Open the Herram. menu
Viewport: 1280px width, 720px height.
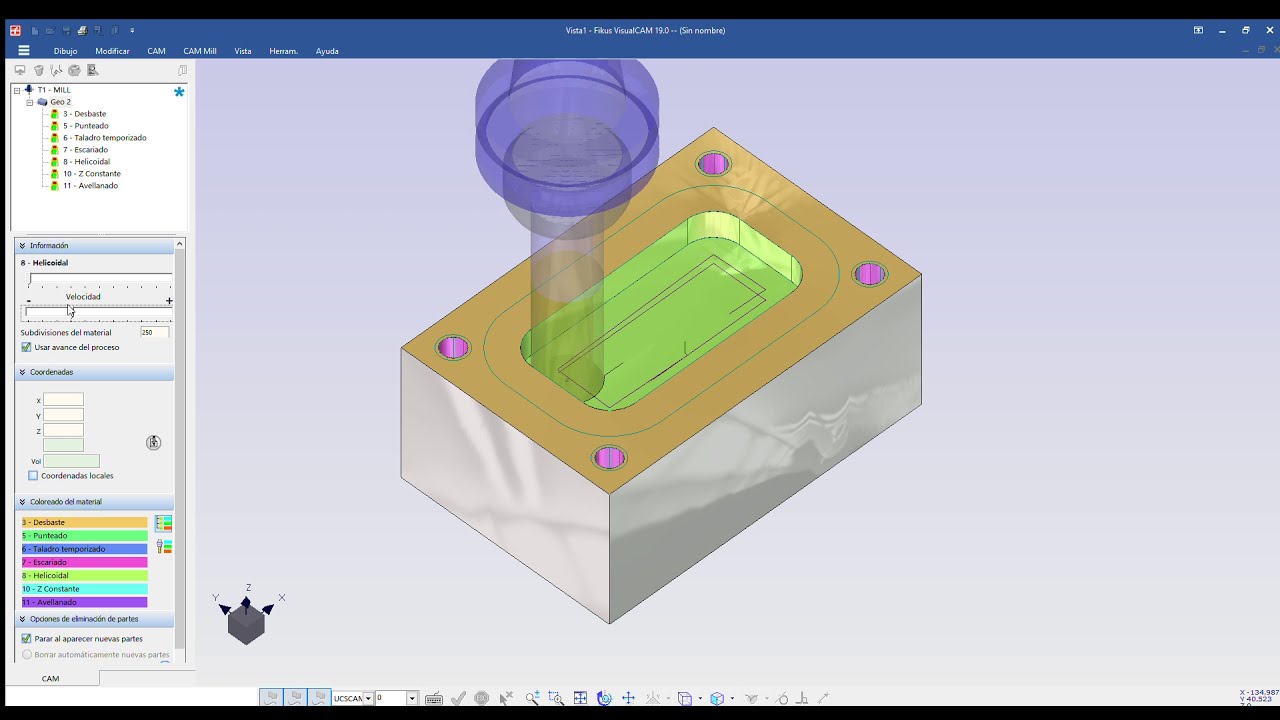click(284, 51)
